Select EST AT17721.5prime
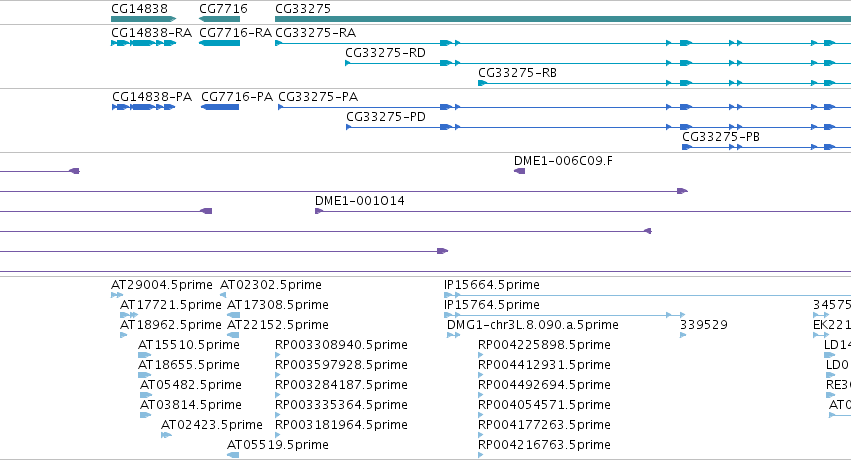Viewport: 851px width, 460px height. (170, 305)
